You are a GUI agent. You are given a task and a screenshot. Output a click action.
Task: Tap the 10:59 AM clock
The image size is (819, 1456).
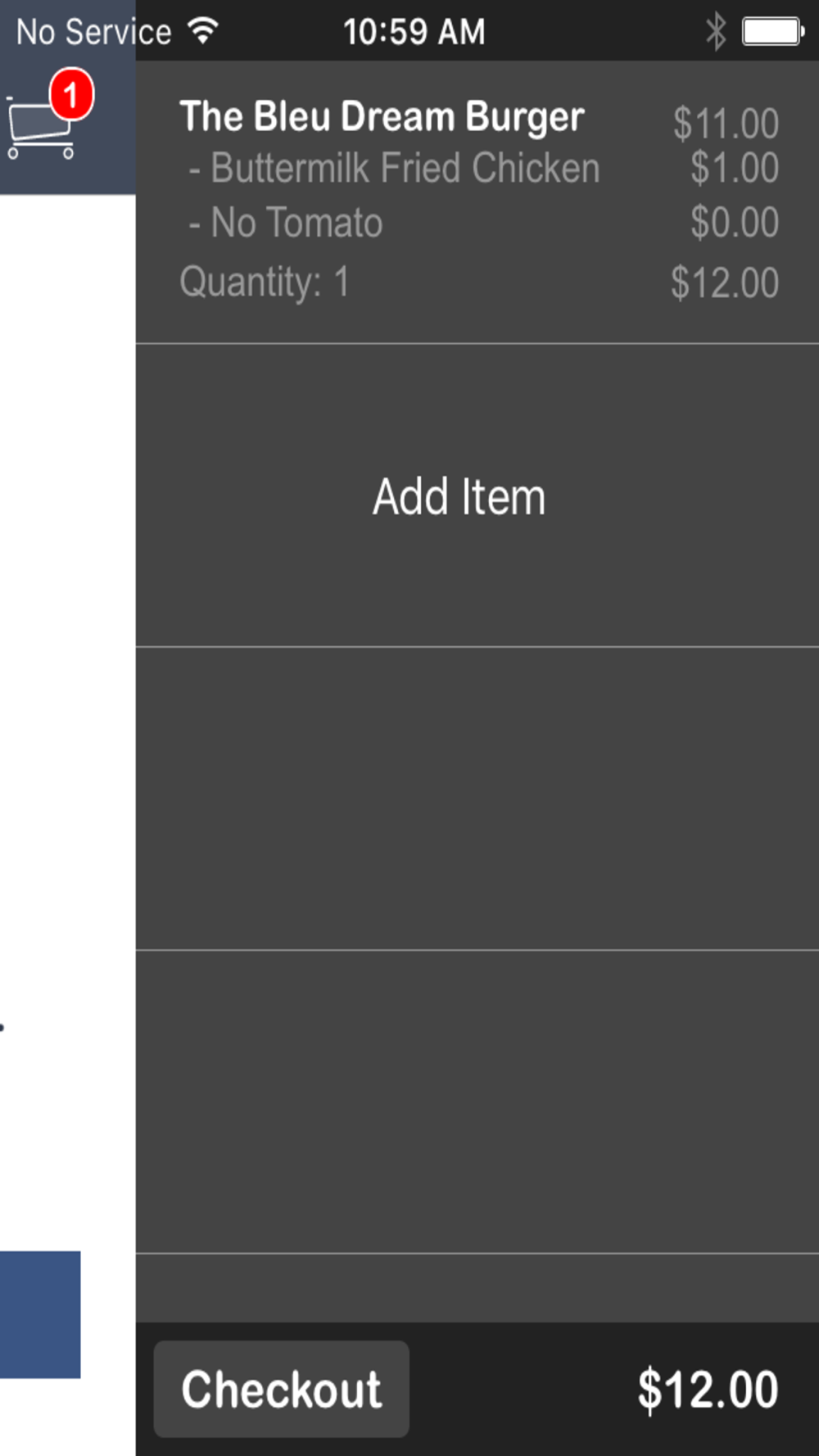point(414,32)
